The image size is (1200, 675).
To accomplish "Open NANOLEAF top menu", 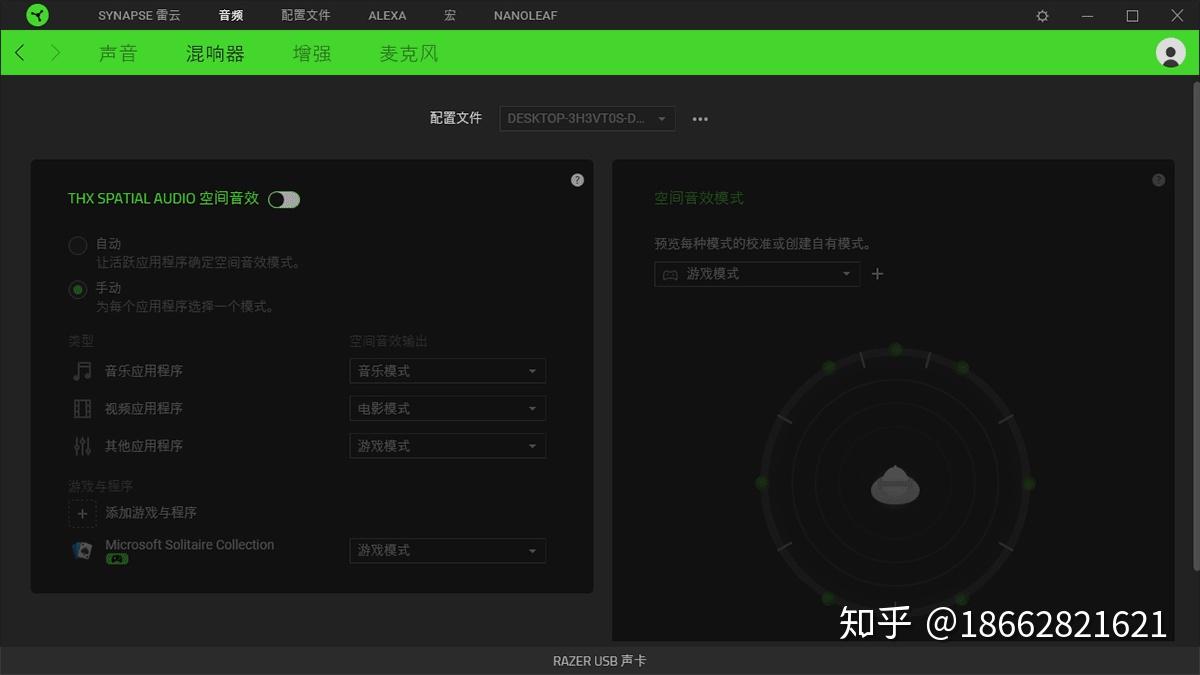I will pyautogui.click(x=526, y=16).
